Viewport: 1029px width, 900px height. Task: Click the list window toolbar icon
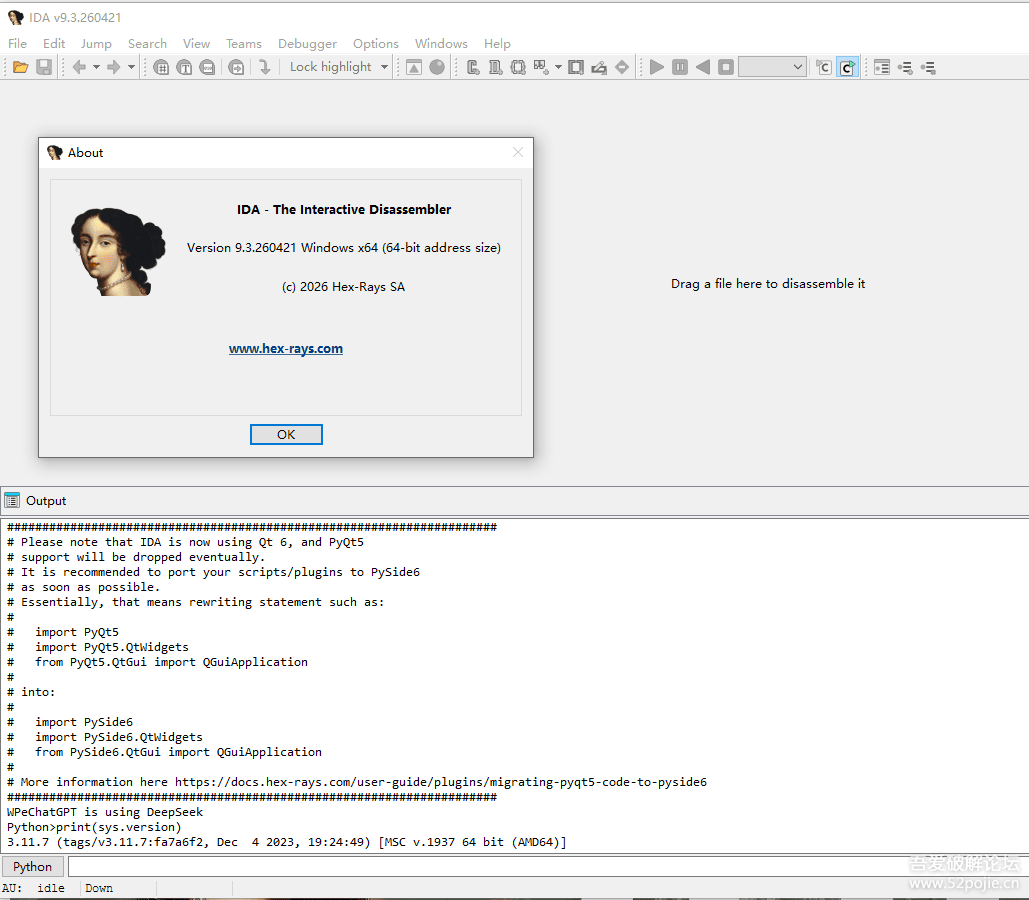882,67
